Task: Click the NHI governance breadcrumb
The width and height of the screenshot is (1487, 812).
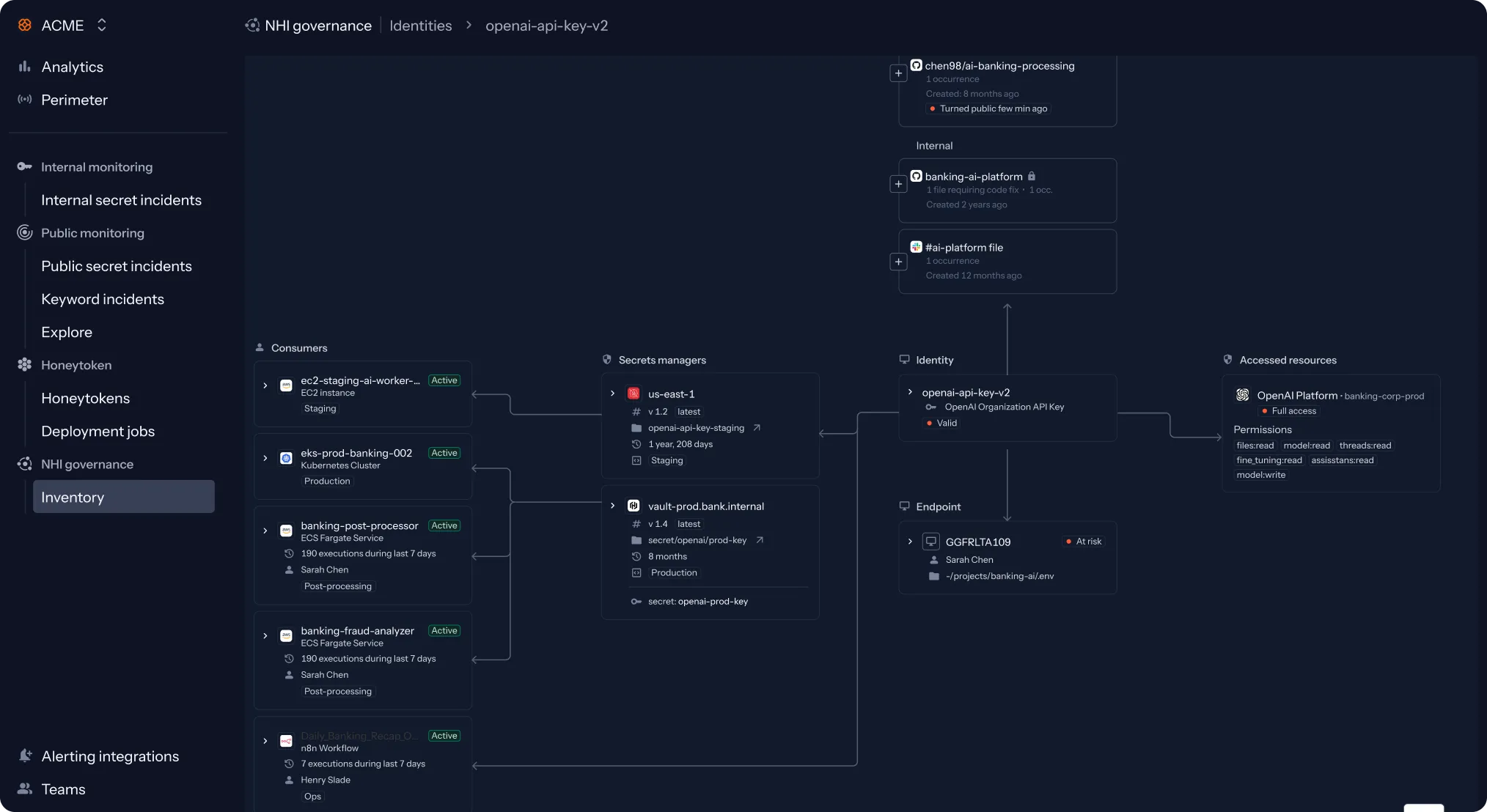Action: tap(318, 26)
